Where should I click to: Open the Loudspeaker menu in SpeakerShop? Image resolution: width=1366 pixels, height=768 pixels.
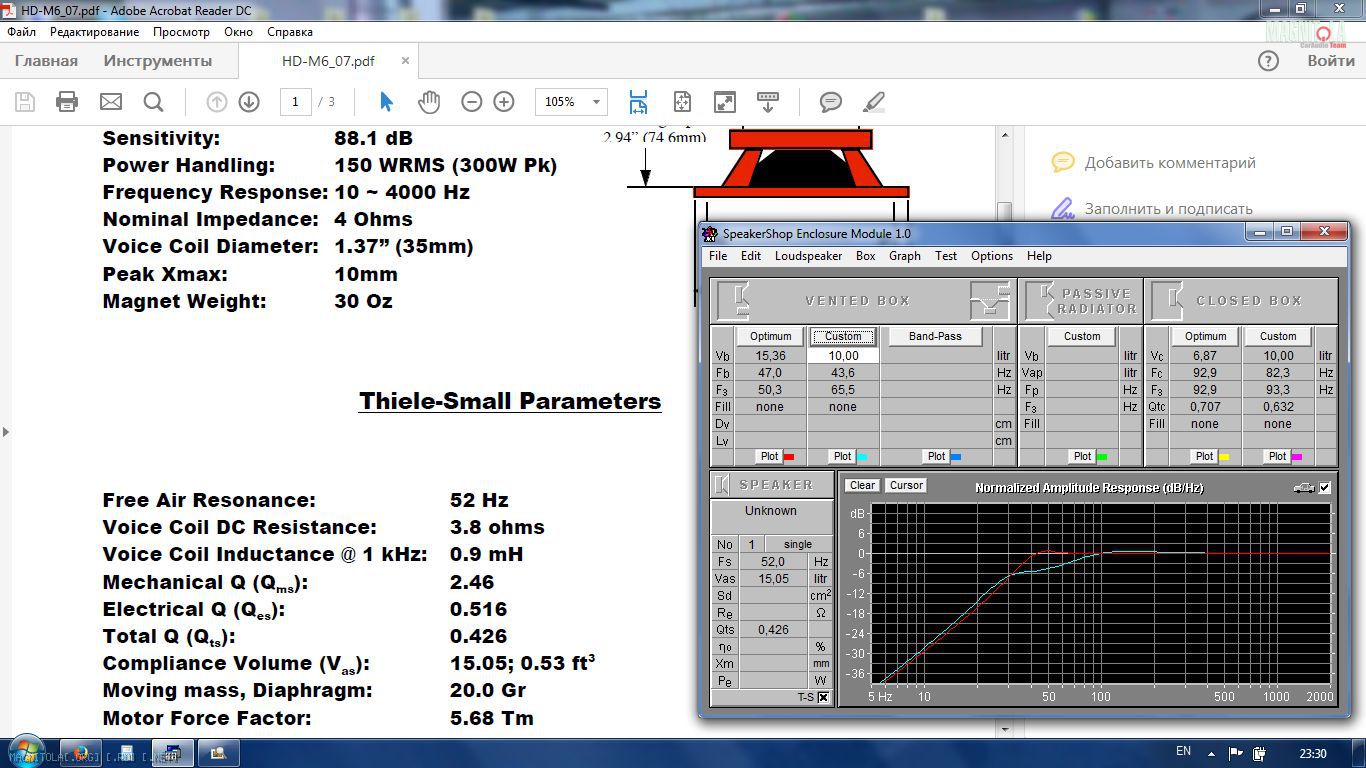(808, 256)
